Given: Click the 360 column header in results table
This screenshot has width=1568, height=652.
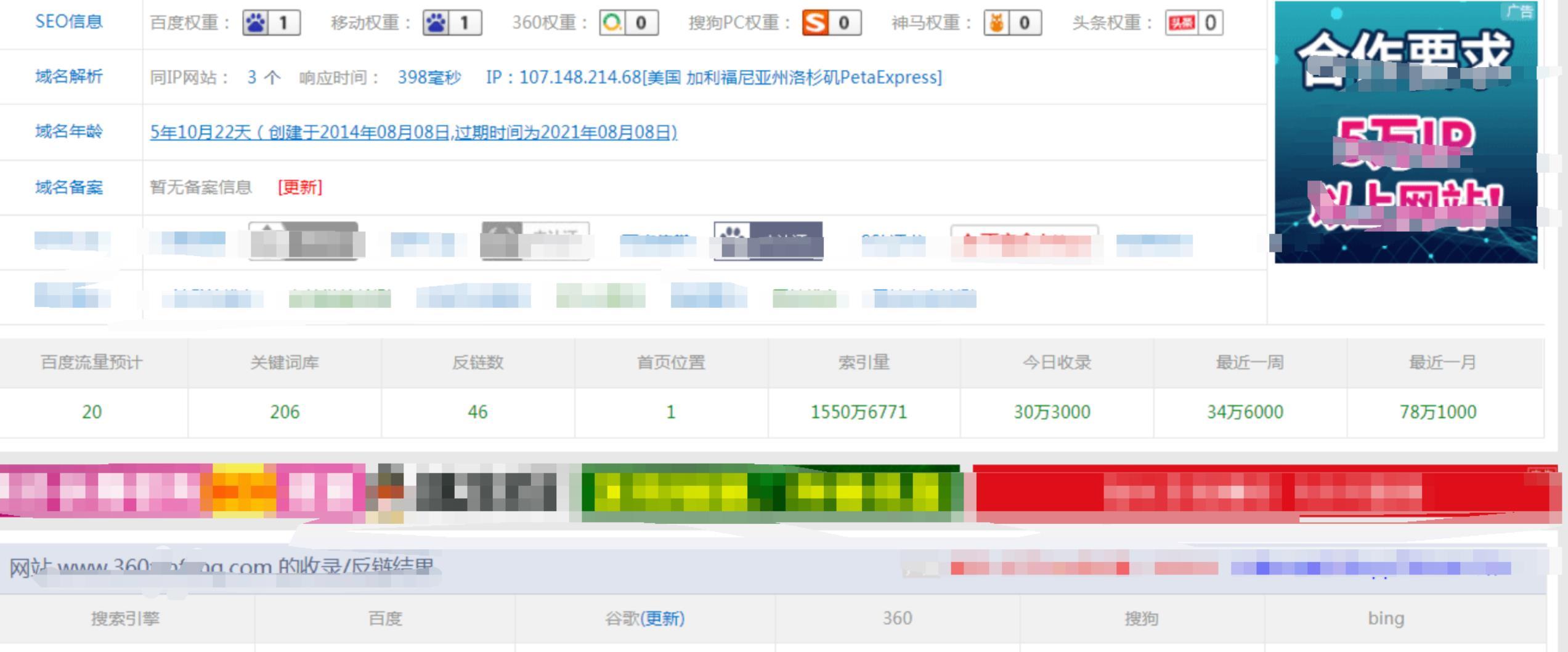Looking at the screenshot, I should click(897, 618).
